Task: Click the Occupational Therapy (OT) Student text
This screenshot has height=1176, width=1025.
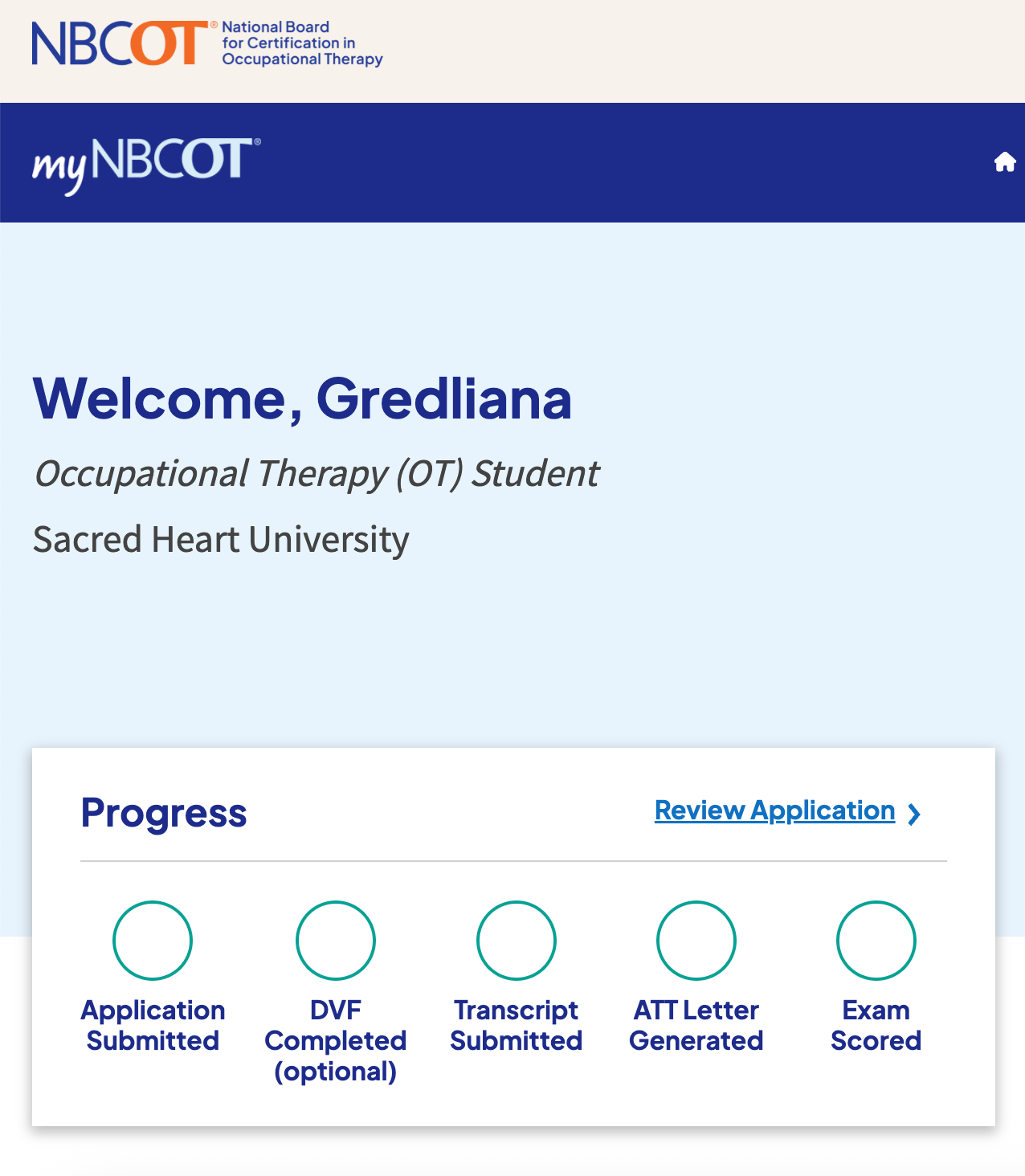Action: pyautogui.click(x=316, y=474)
